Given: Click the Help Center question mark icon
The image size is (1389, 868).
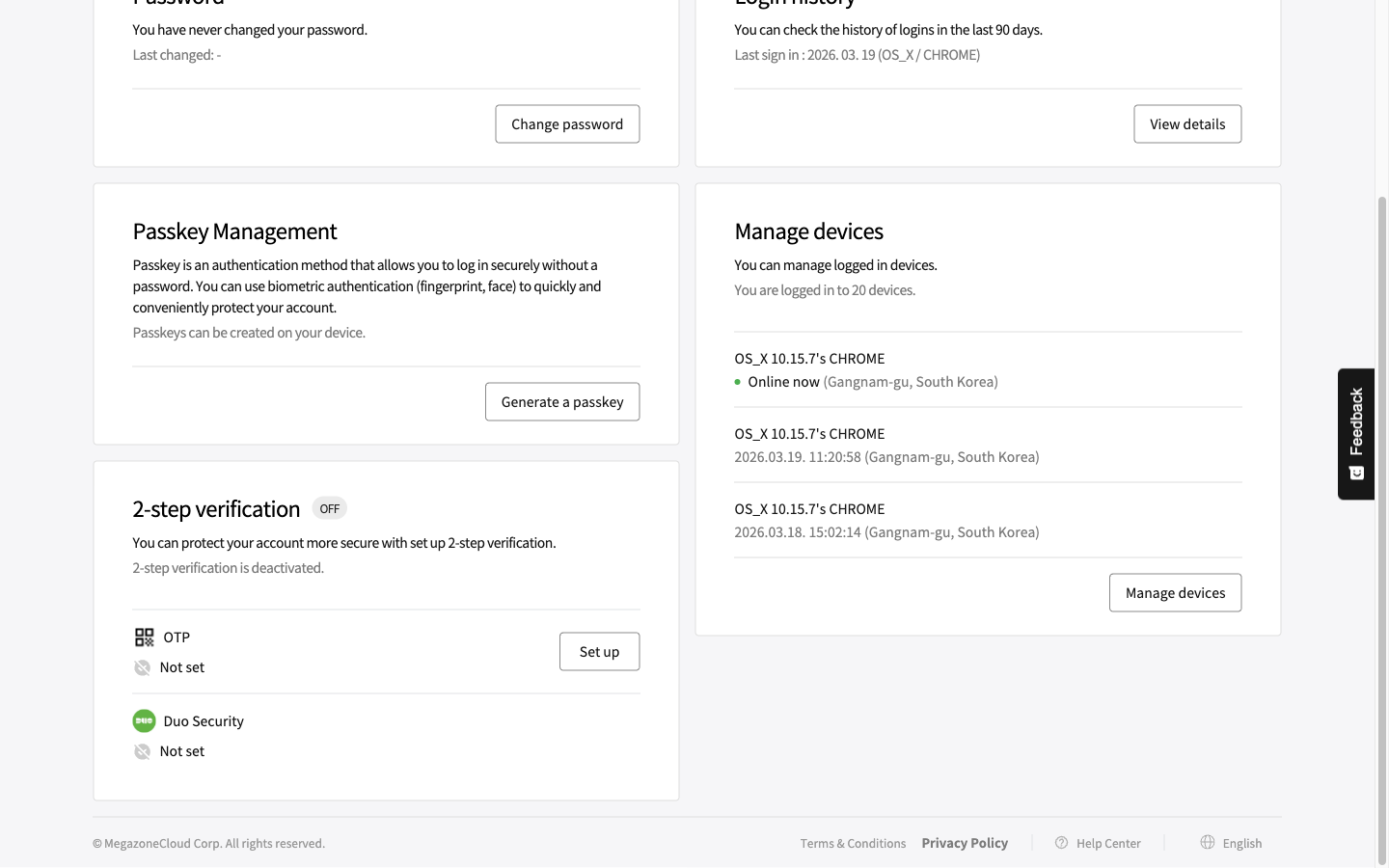Looking at the screenshot, I should pyautogui.click(x=1061, y=843).
